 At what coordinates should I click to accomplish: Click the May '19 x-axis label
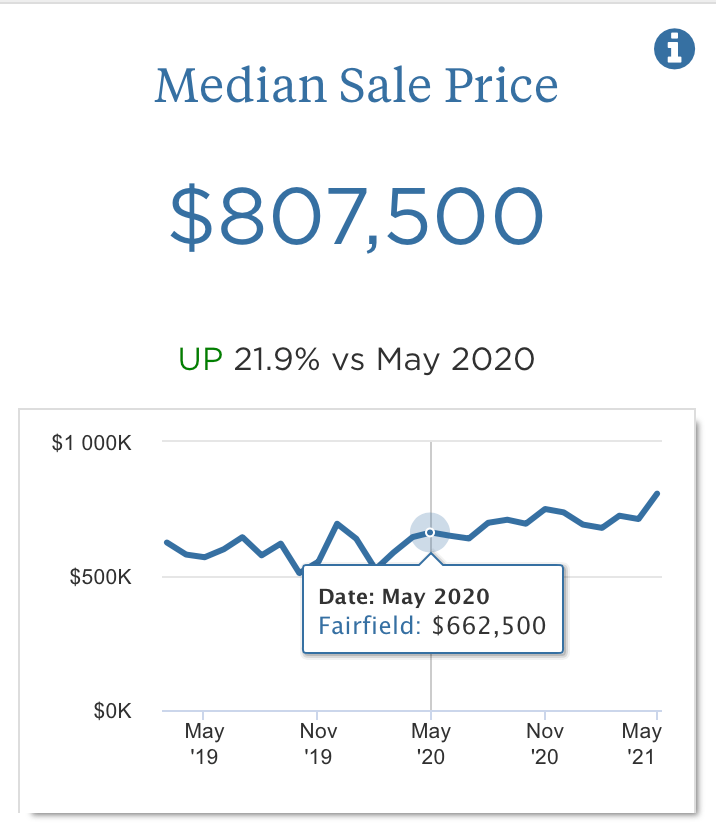(204, 744)
